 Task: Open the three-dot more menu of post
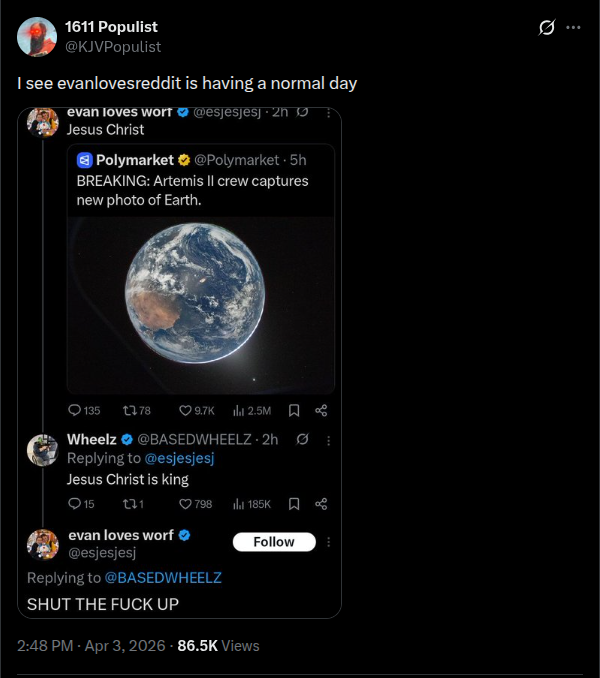pyautogui.click(x=573, y=27)
